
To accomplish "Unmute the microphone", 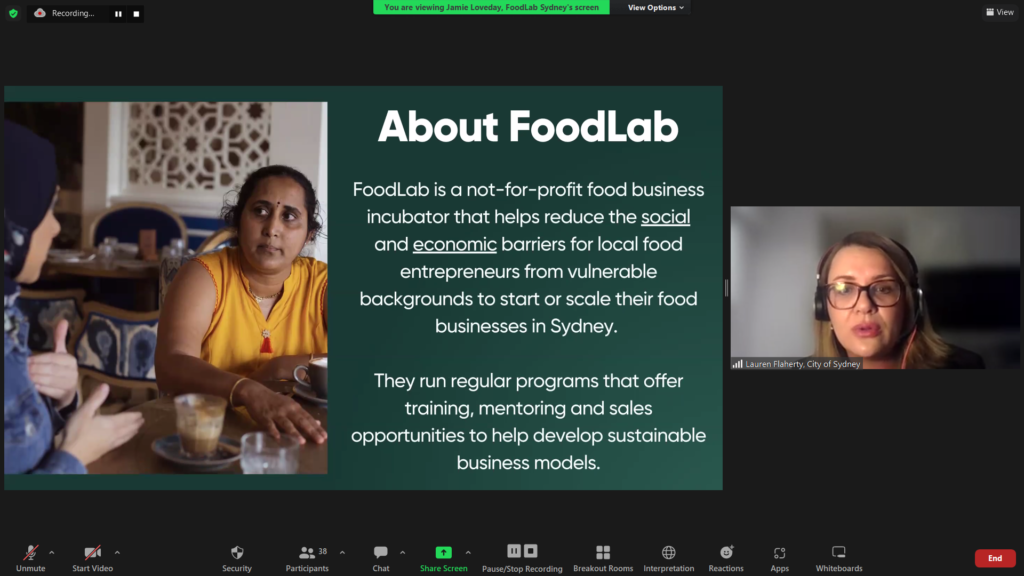I will [30, 558].
